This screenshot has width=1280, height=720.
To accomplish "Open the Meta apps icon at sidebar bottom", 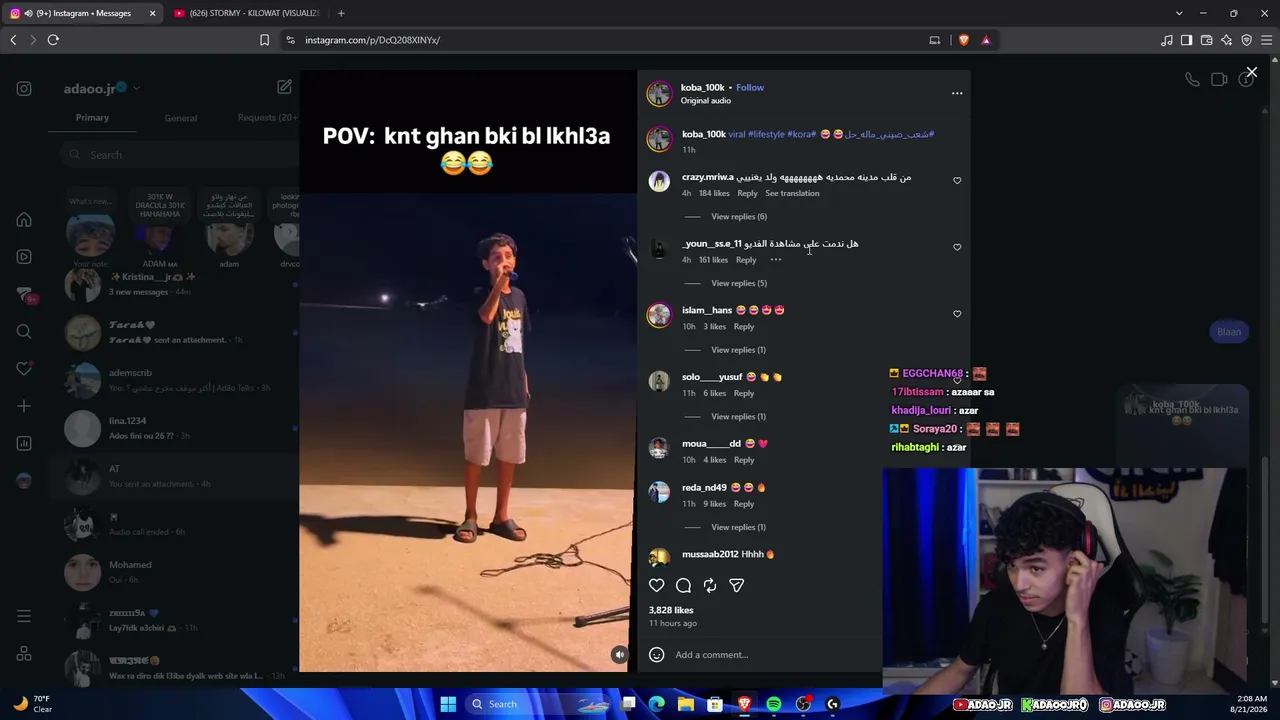I will (24, 654).
